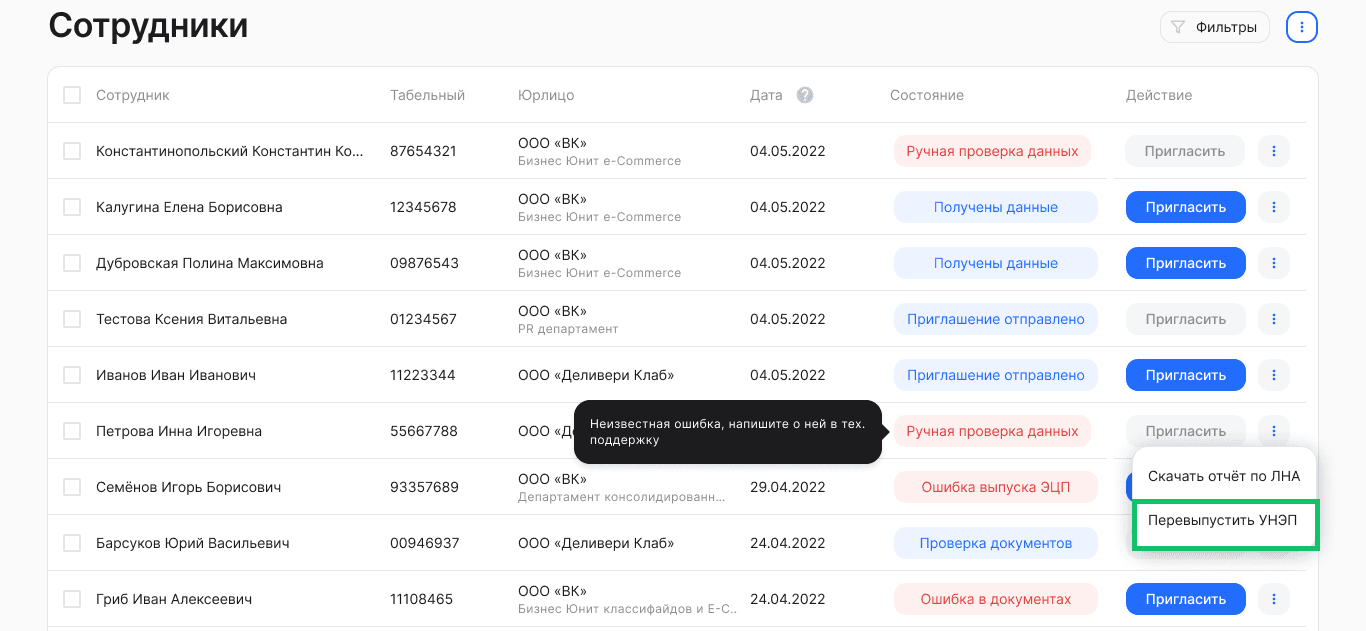Image resolution: width=1366 pixels, height=631 pixels.
Task: Click employee name Семёнов Игорь Борисович
Action: (x=188, y=487)
